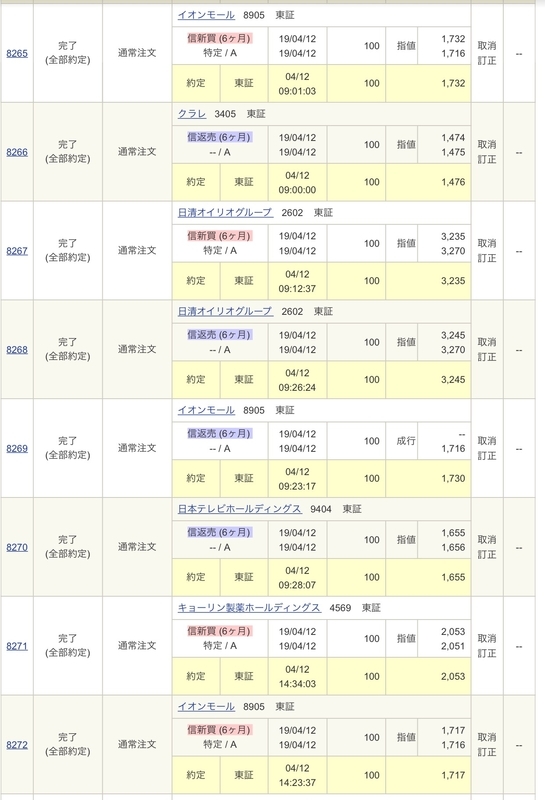Screen dimensions: 545x800
Task: Open order number 8266 link
Action: pos(17,152)
